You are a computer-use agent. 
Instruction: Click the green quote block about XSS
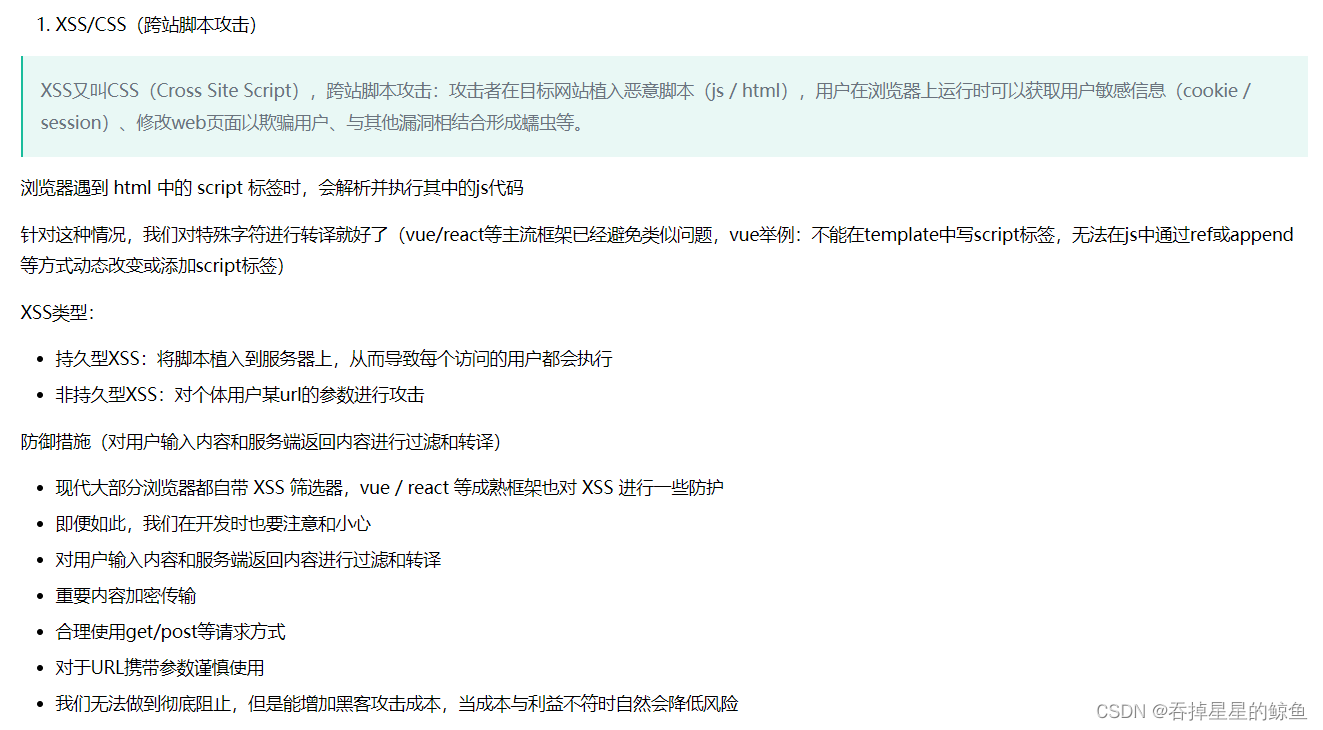pyautogui.click(x=660, y=105)
